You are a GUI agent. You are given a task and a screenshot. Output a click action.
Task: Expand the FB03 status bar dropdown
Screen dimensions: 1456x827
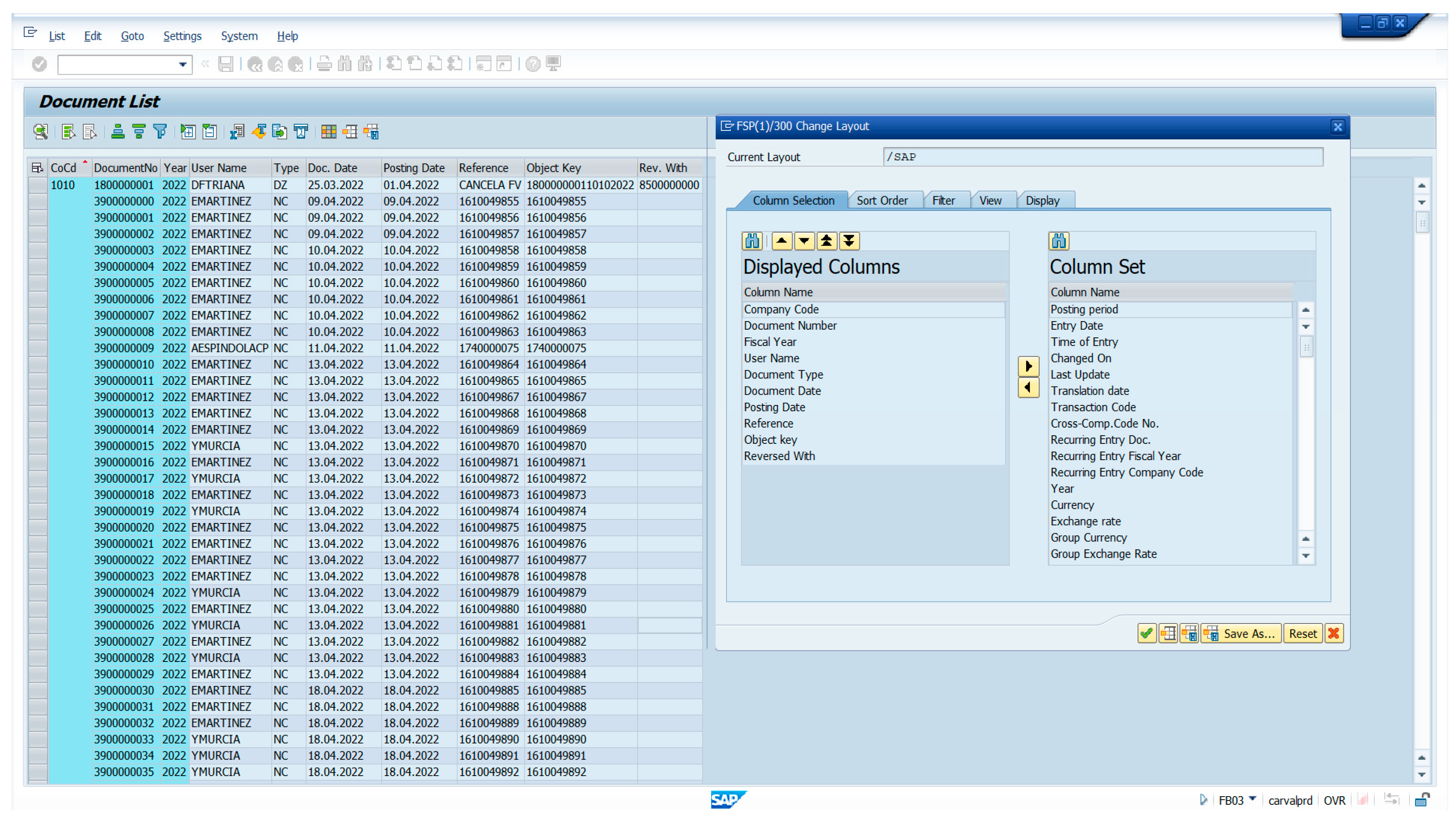pos(1252,798)
